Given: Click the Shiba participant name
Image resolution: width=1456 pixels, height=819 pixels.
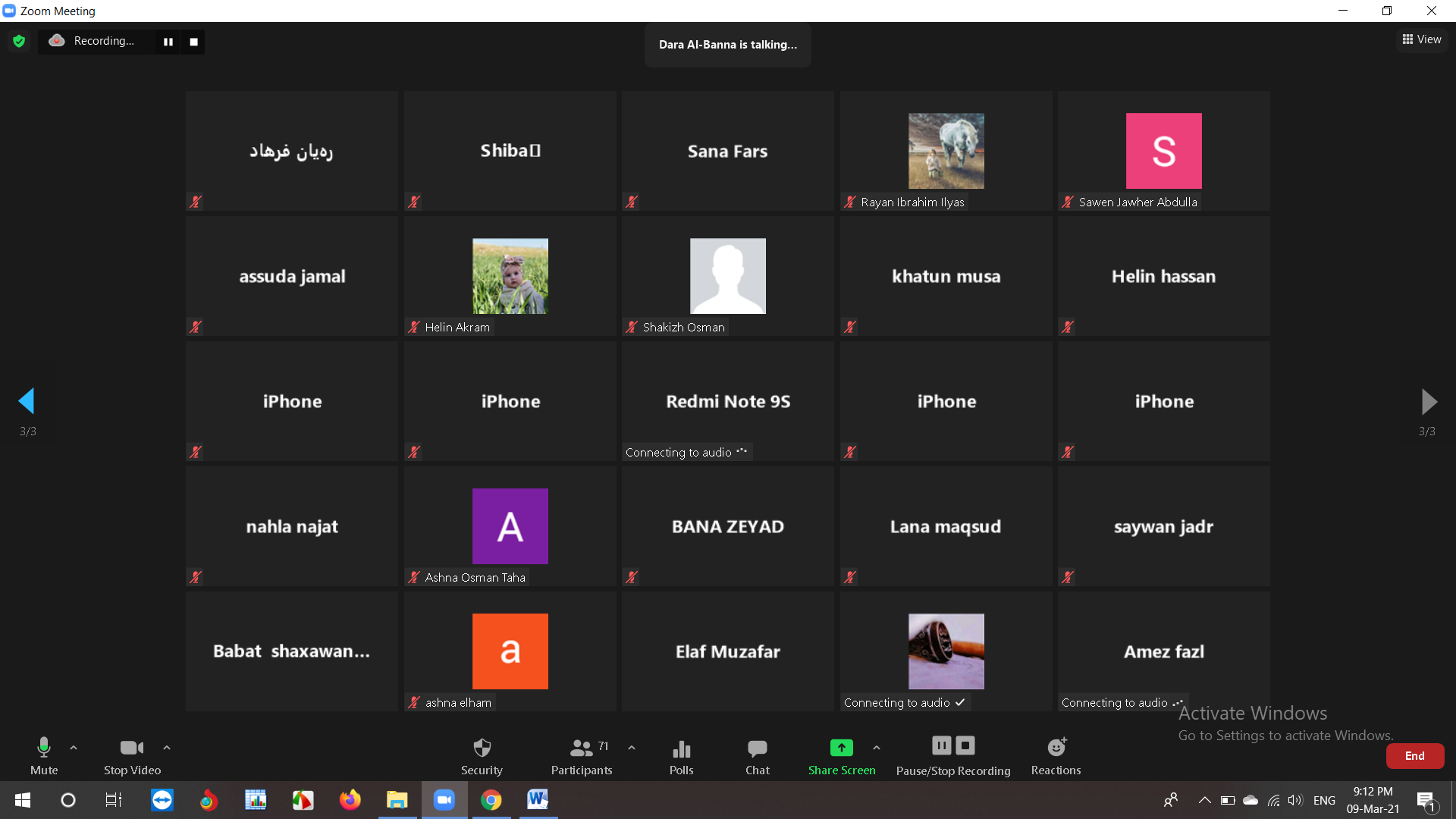Looking at the screenshot, I should (510, 151).
